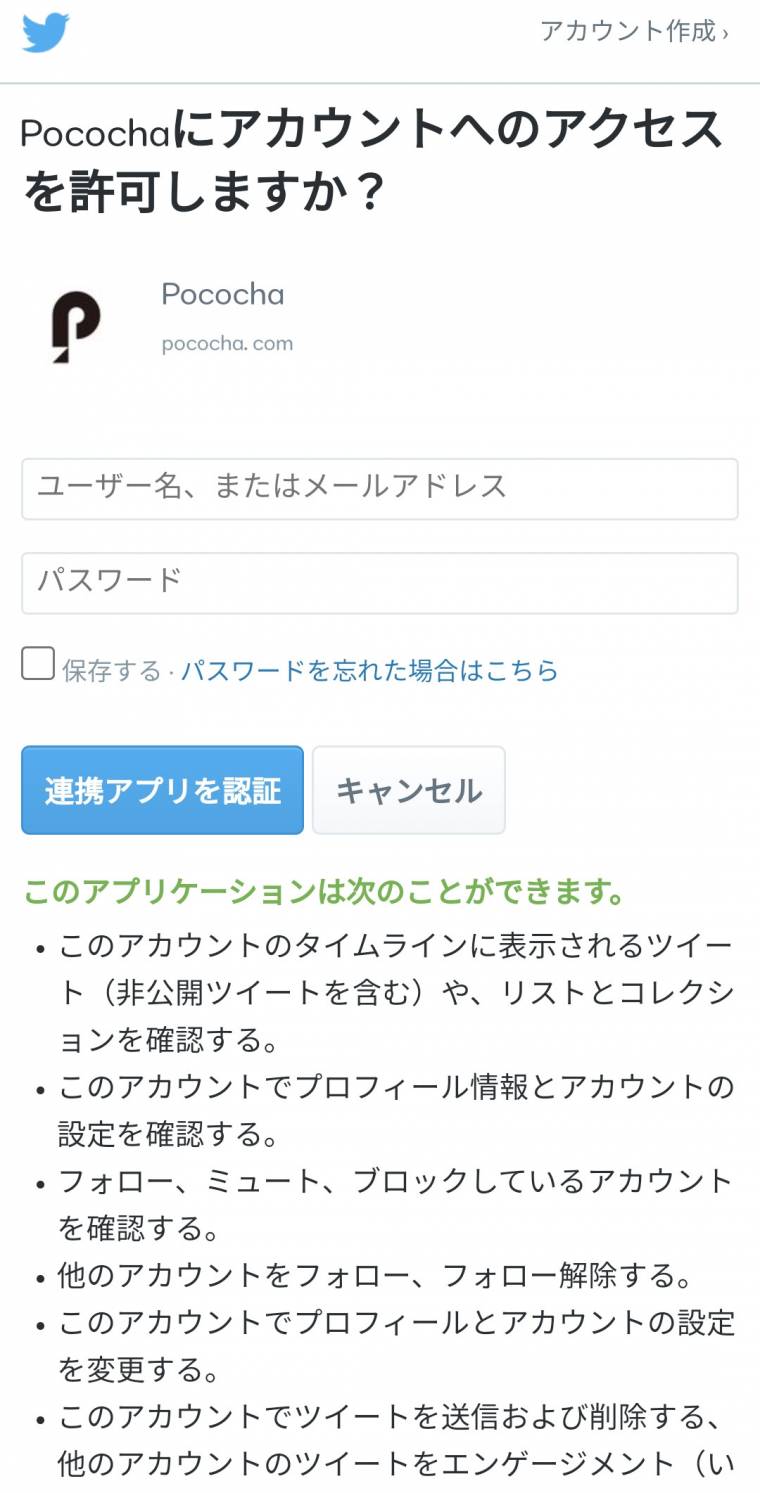Focus the パスワード input field
The height and width of the screenshot is (1493, 760).
pyautogui.click(x=380, y=583)
